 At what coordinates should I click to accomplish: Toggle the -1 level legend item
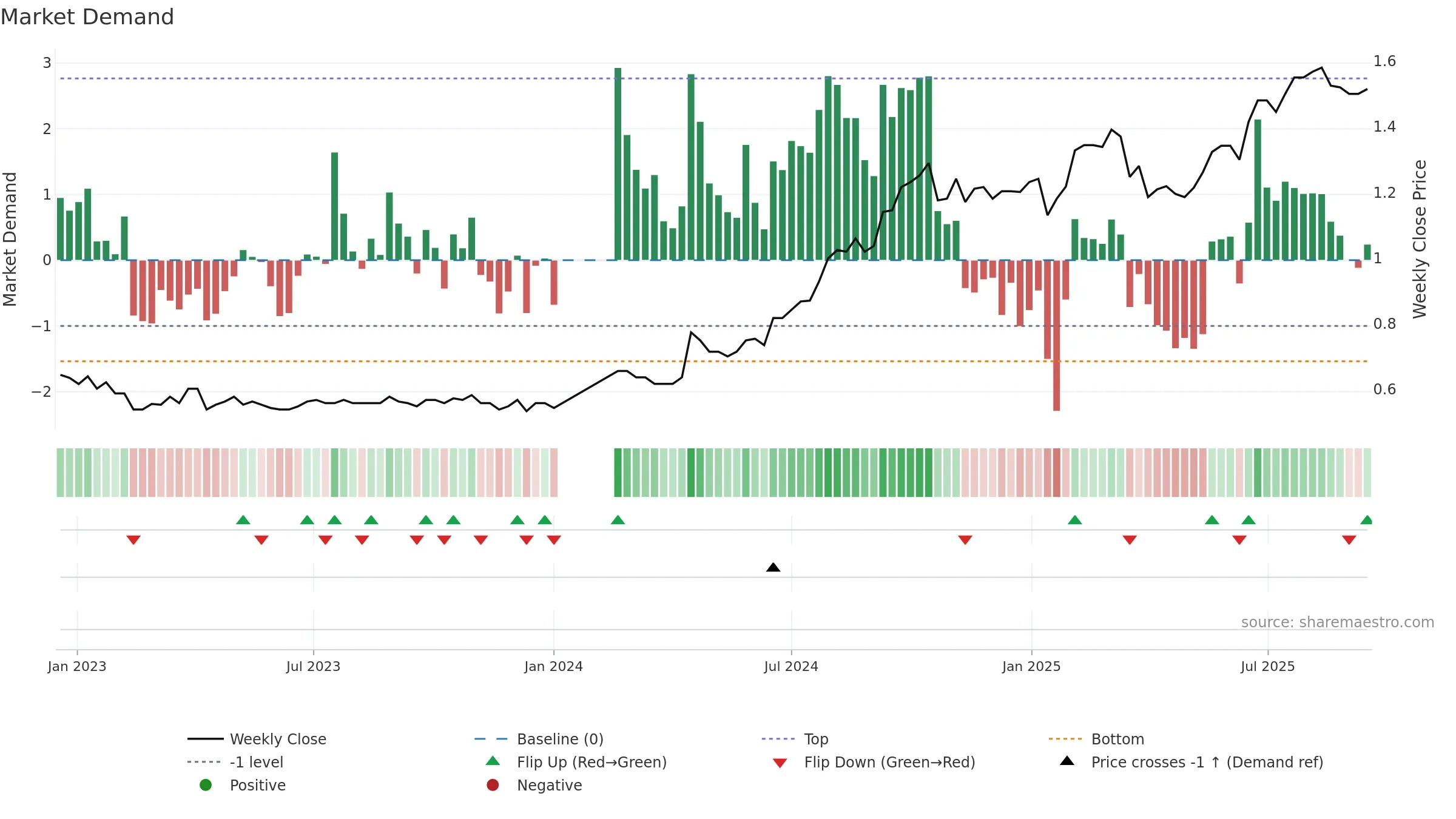tap(235, 762)
